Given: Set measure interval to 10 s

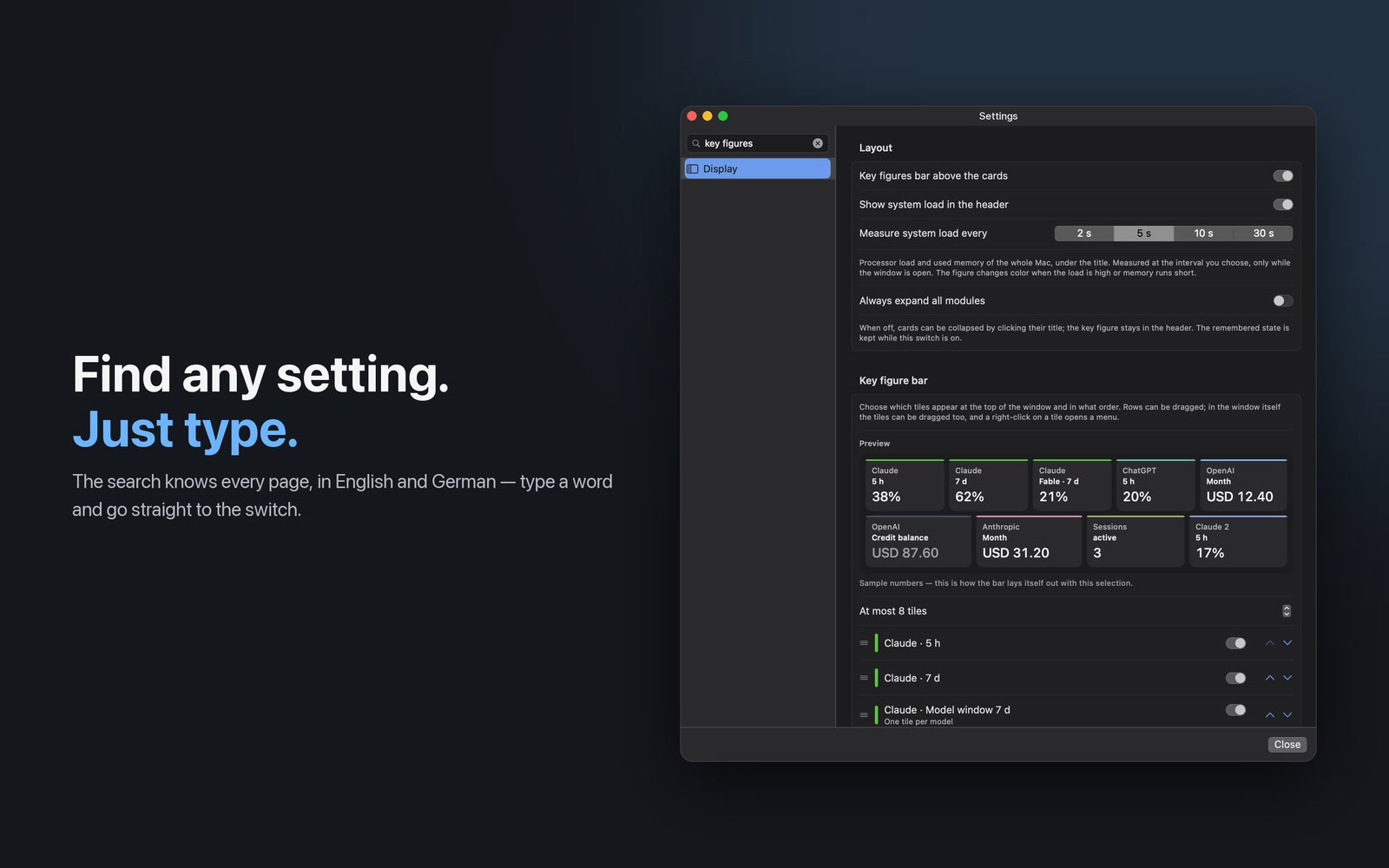Looking at the screenshot, I should point(1203,233).
